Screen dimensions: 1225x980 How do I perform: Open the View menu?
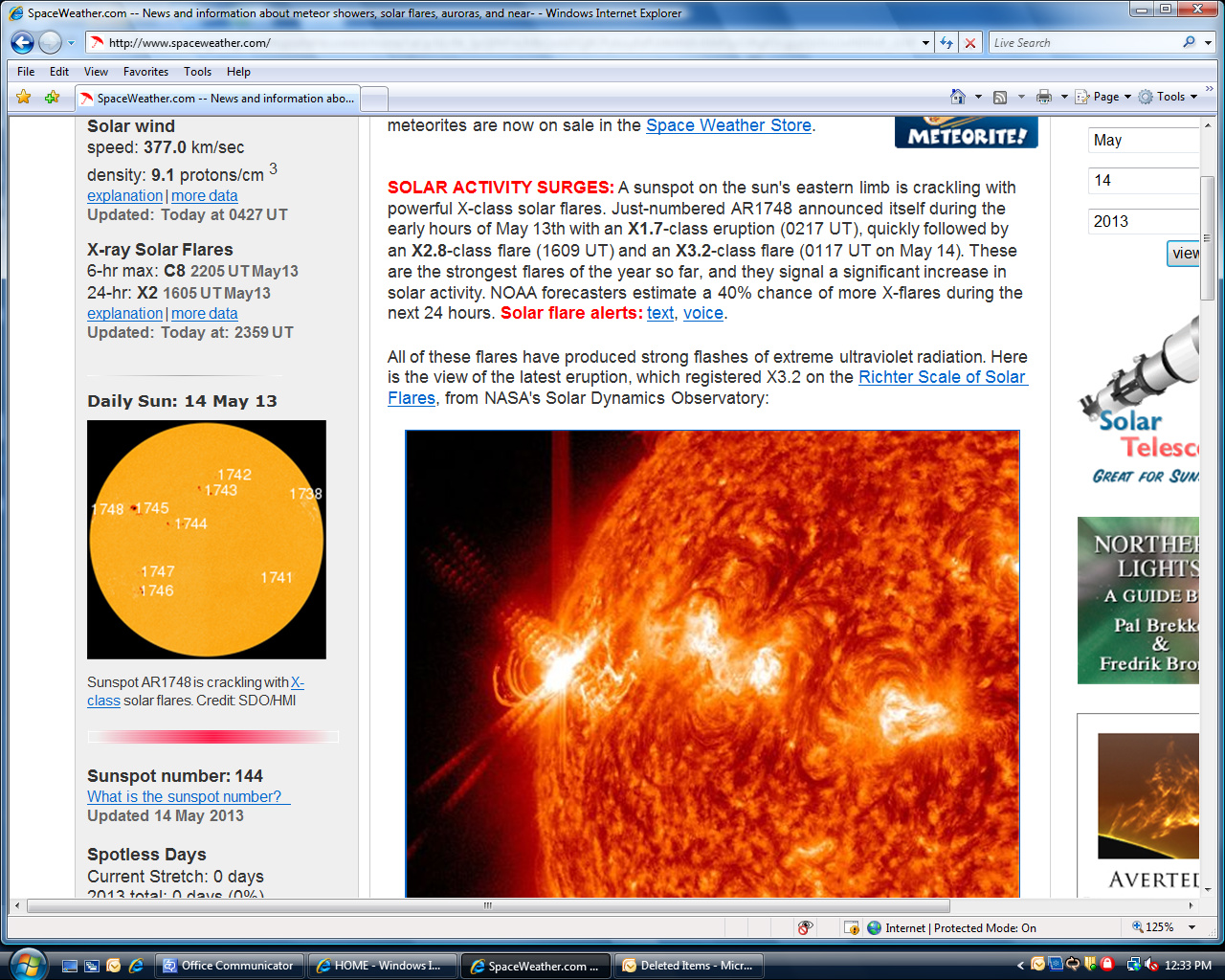tap(96, 72)
